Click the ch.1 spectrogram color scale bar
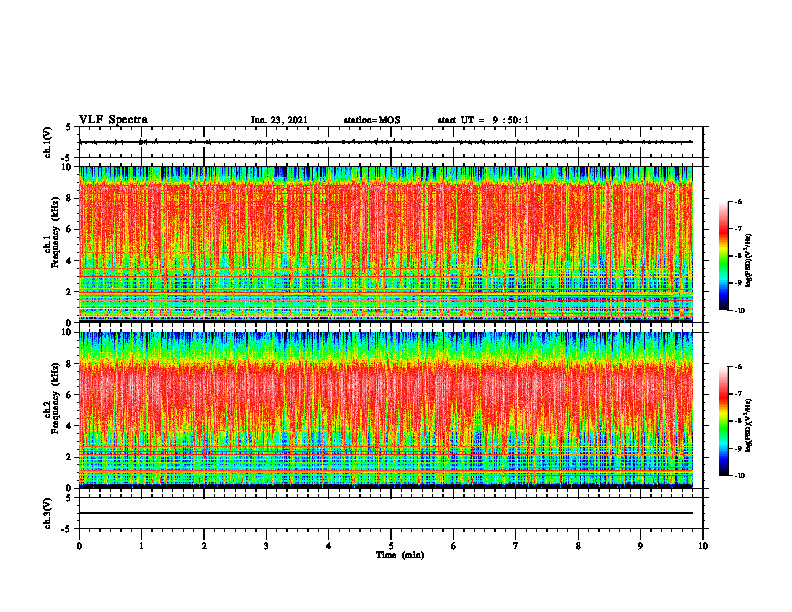Image resolution: width=792 pixels, height=612 pixels. [723, 256]
